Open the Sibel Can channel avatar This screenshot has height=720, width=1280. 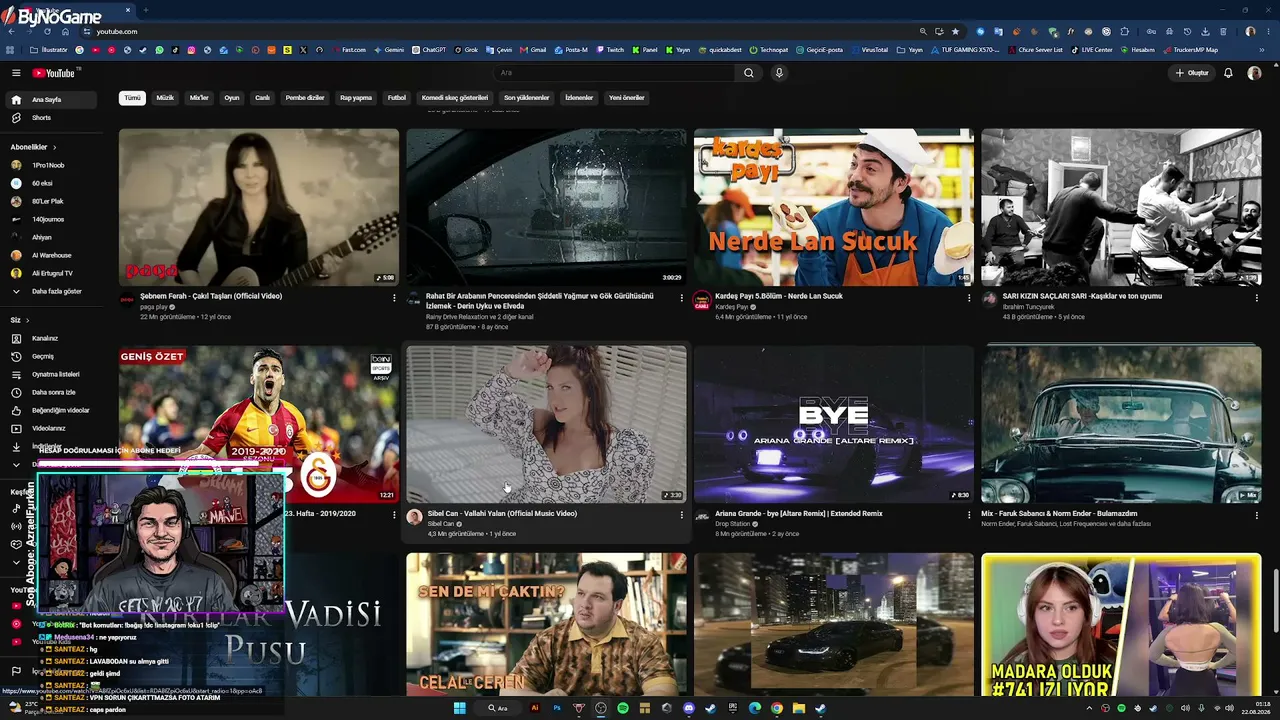[414, 517]
